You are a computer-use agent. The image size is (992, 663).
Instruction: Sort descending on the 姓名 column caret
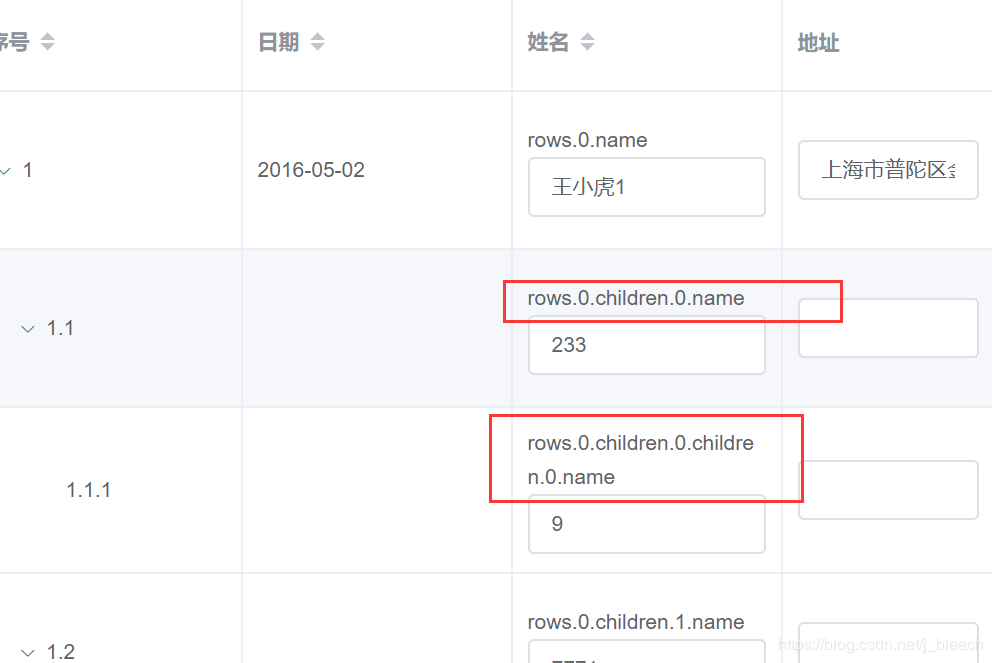[587, 46]
